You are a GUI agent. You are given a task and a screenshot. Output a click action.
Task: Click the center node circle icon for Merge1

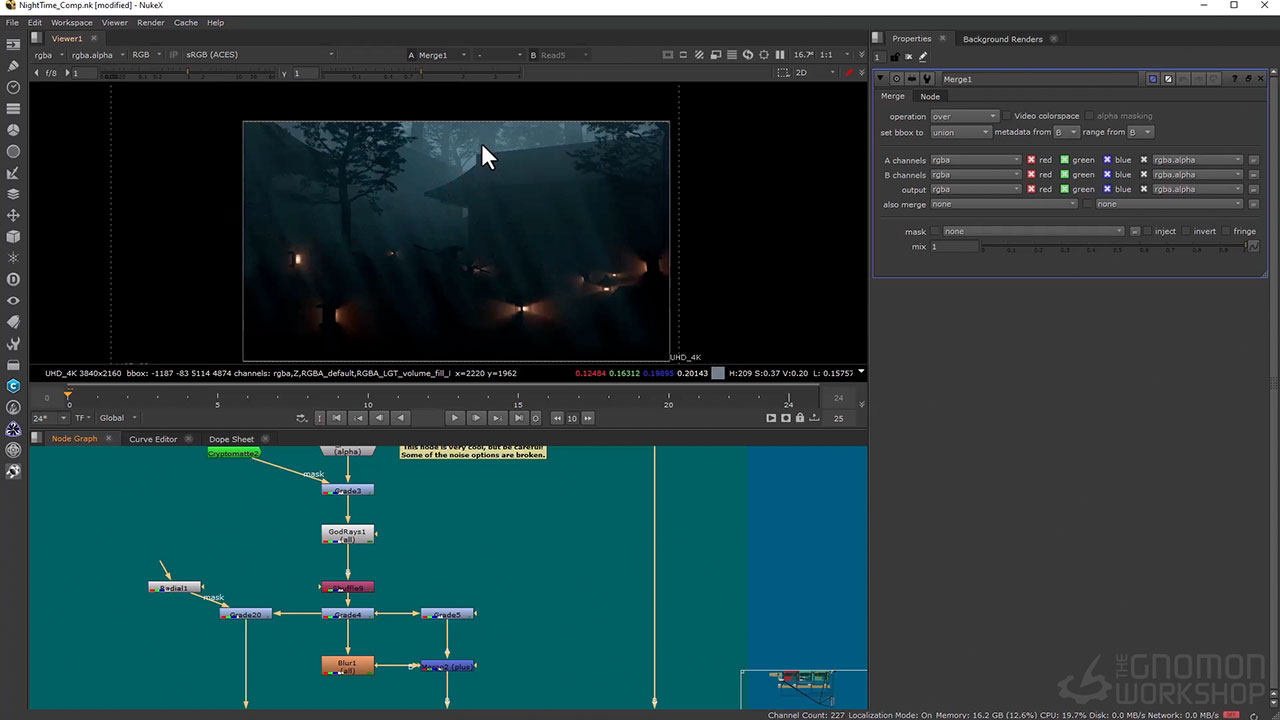click(897, 79)
